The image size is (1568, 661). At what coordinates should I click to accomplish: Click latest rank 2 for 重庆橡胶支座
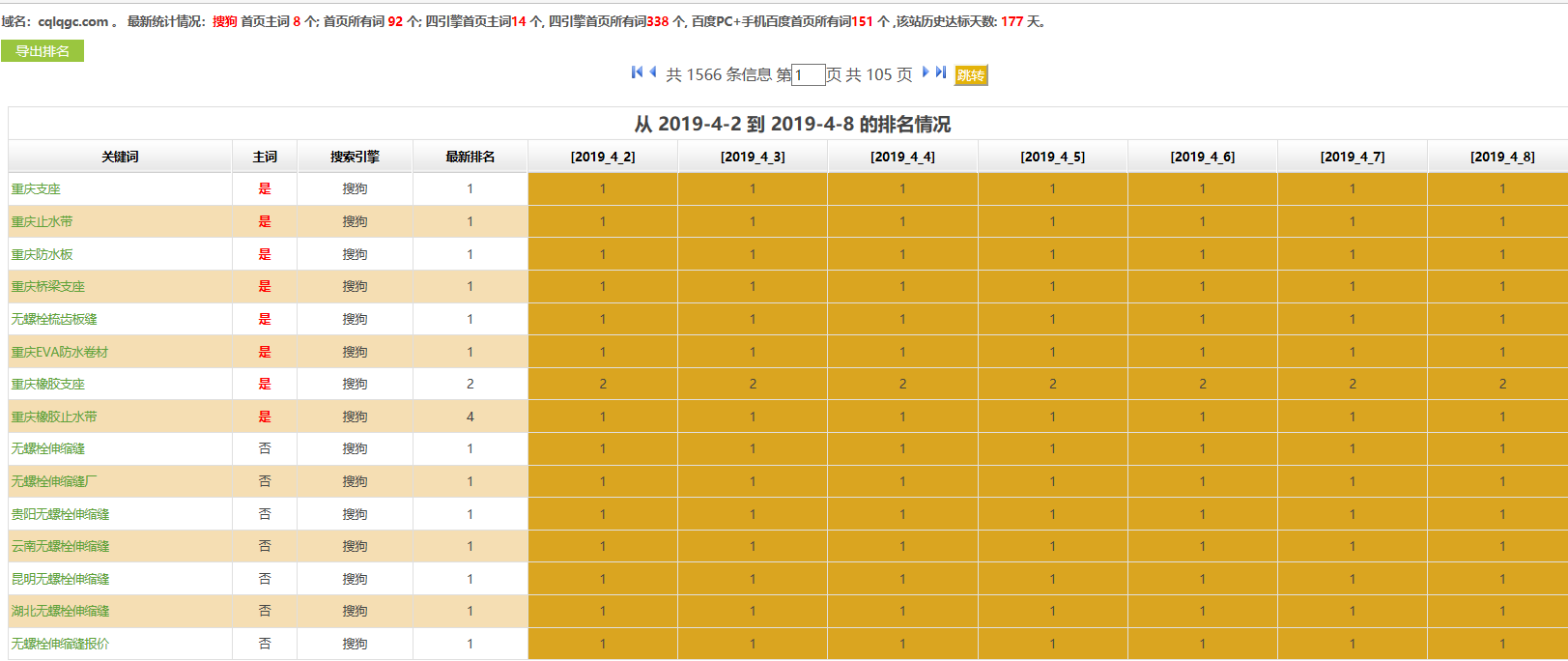tap(470, 385)
